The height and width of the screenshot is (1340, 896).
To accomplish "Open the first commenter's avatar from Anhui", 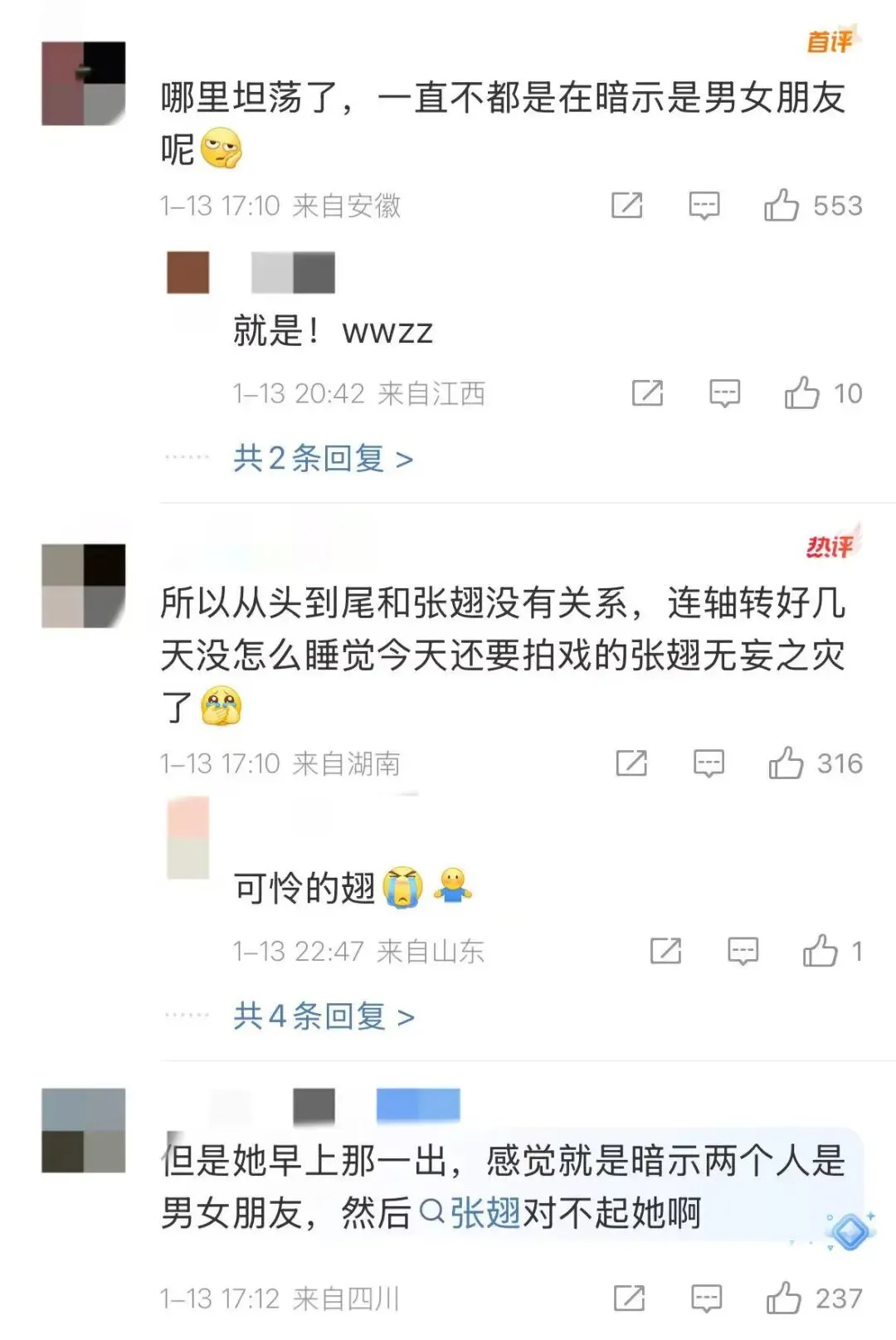I will (84, 83).
